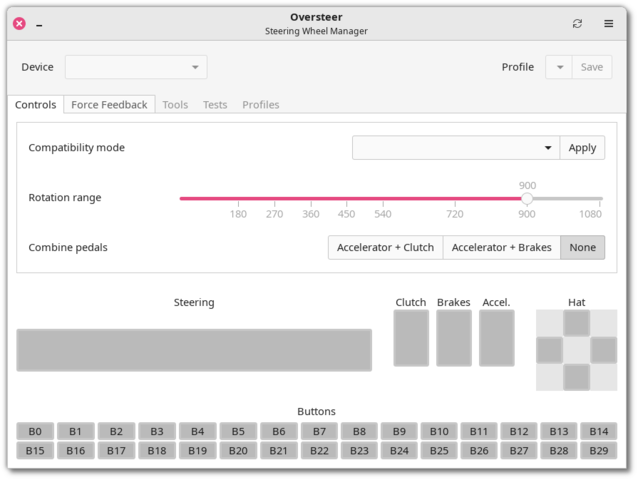Click the Accel. pedal indicator

pyautogui.click(x=496, y=338)
